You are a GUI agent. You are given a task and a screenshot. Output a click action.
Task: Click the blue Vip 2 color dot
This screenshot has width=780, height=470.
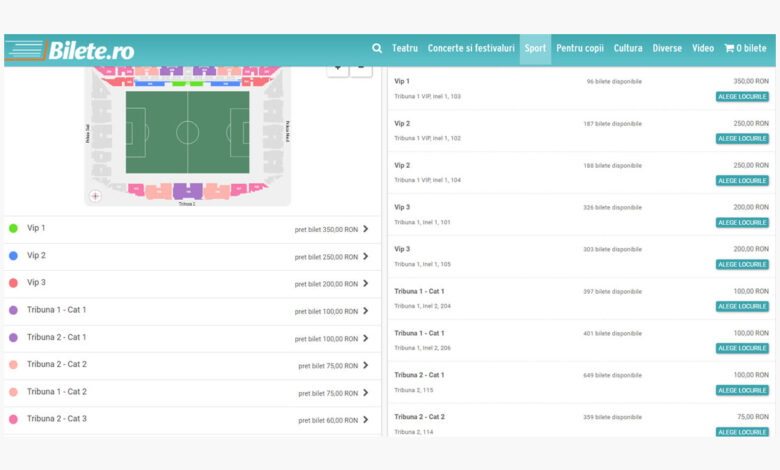(x=13, y=256)
